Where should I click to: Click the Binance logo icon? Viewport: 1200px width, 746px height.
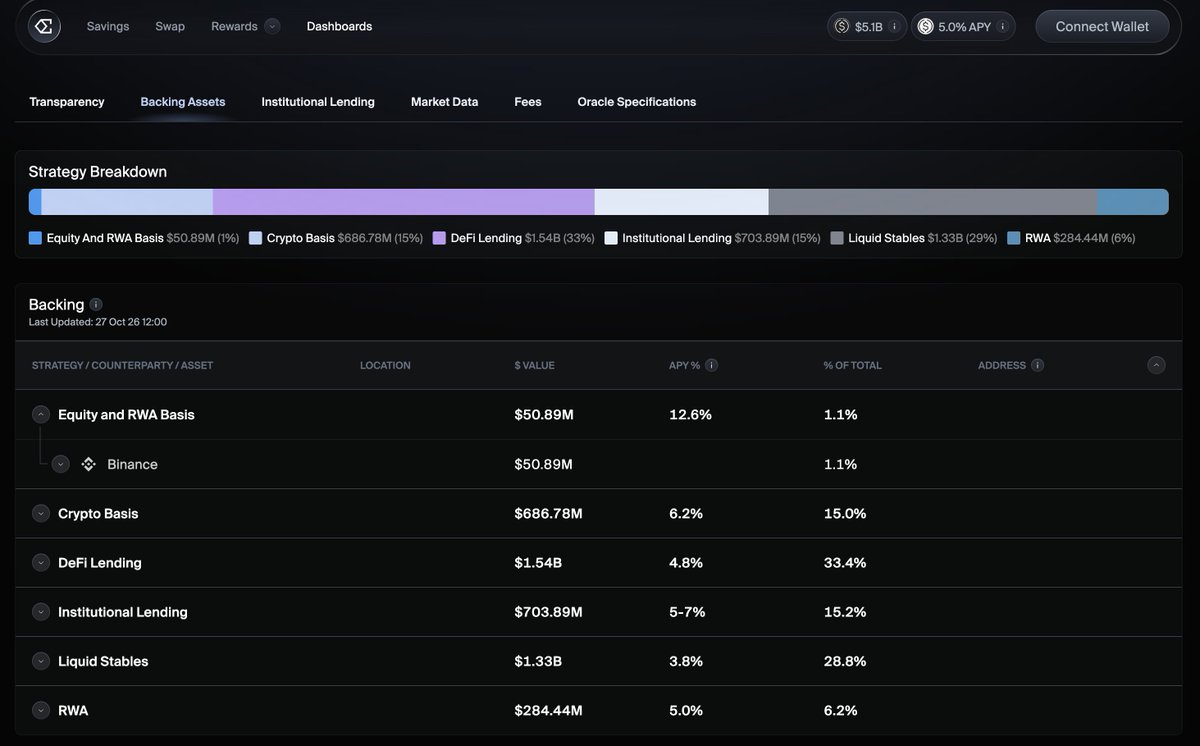[x=88, y=464]
